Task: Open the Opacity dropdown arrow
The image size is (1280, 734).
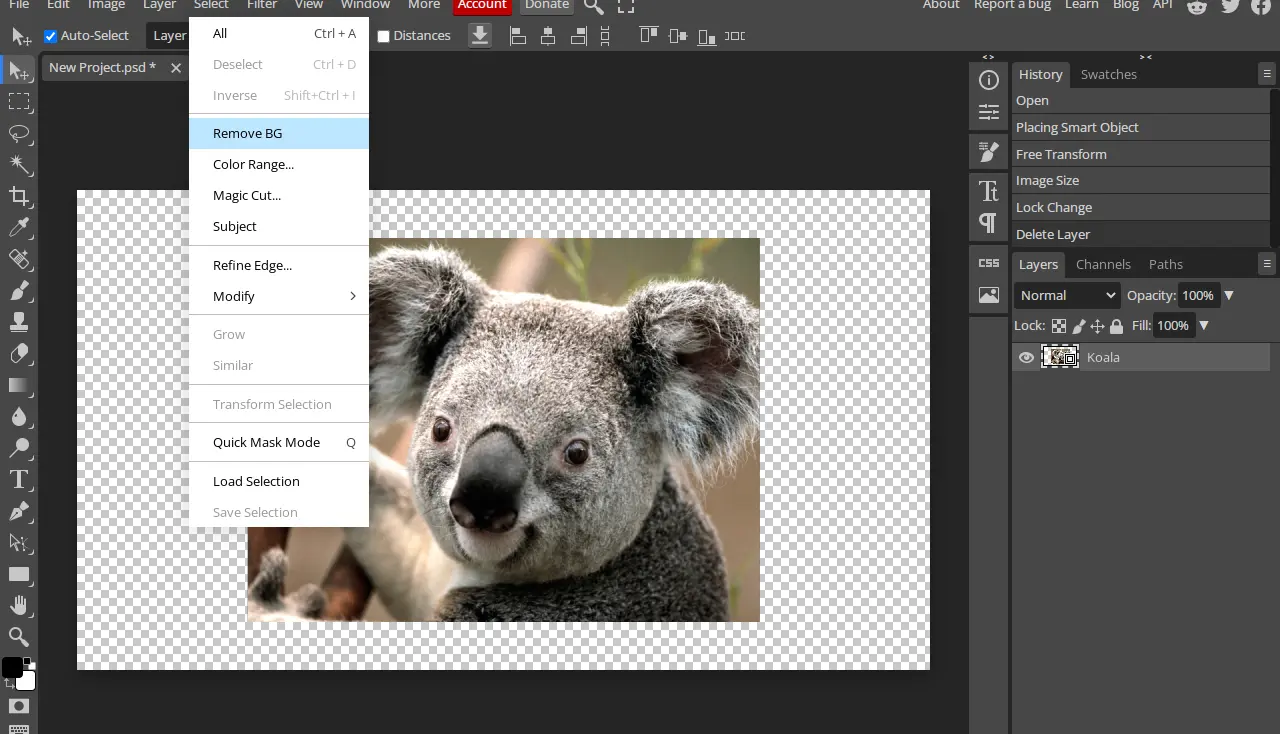Action: (x=1228, y=295)
